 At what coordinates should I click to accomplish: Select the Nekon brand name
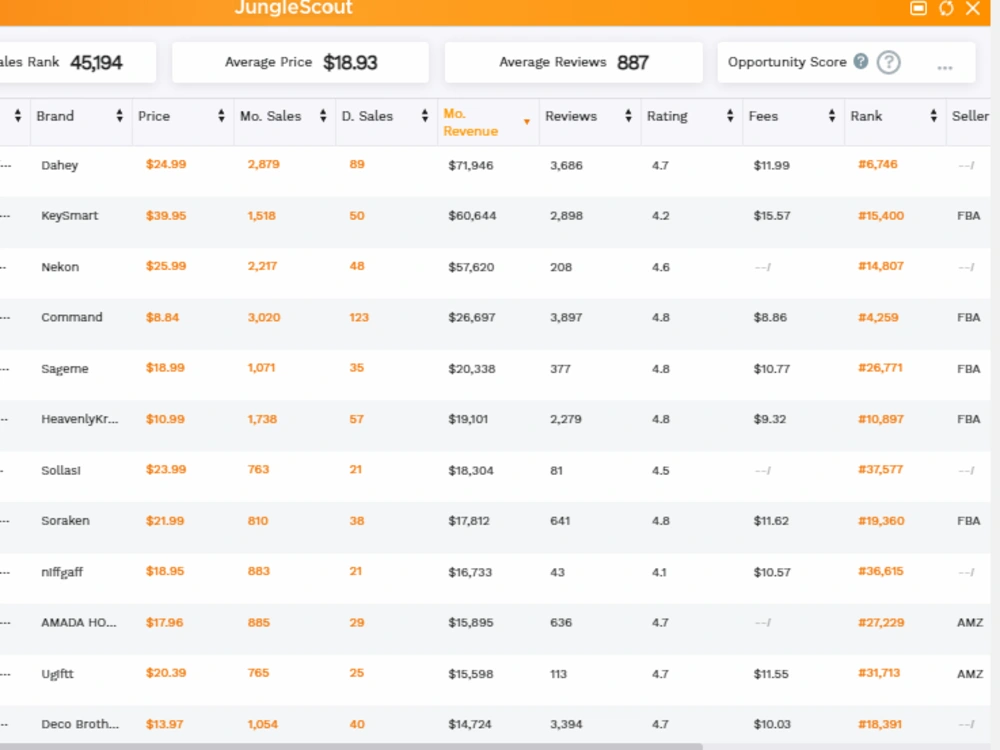point(60,267)
